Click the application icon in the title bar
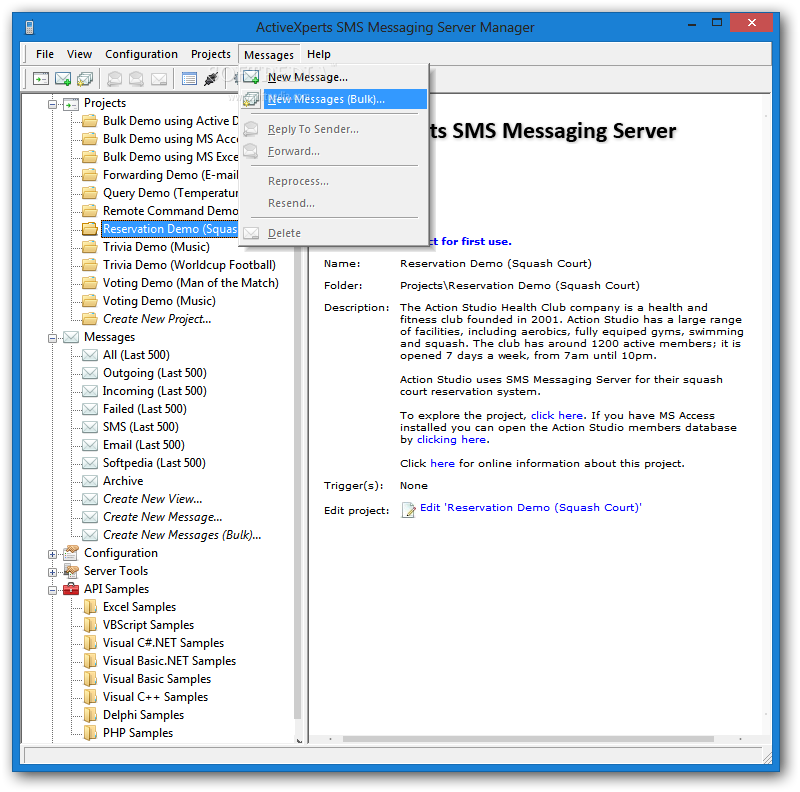This screenshot has height=792, width=800. pos(29,27)
